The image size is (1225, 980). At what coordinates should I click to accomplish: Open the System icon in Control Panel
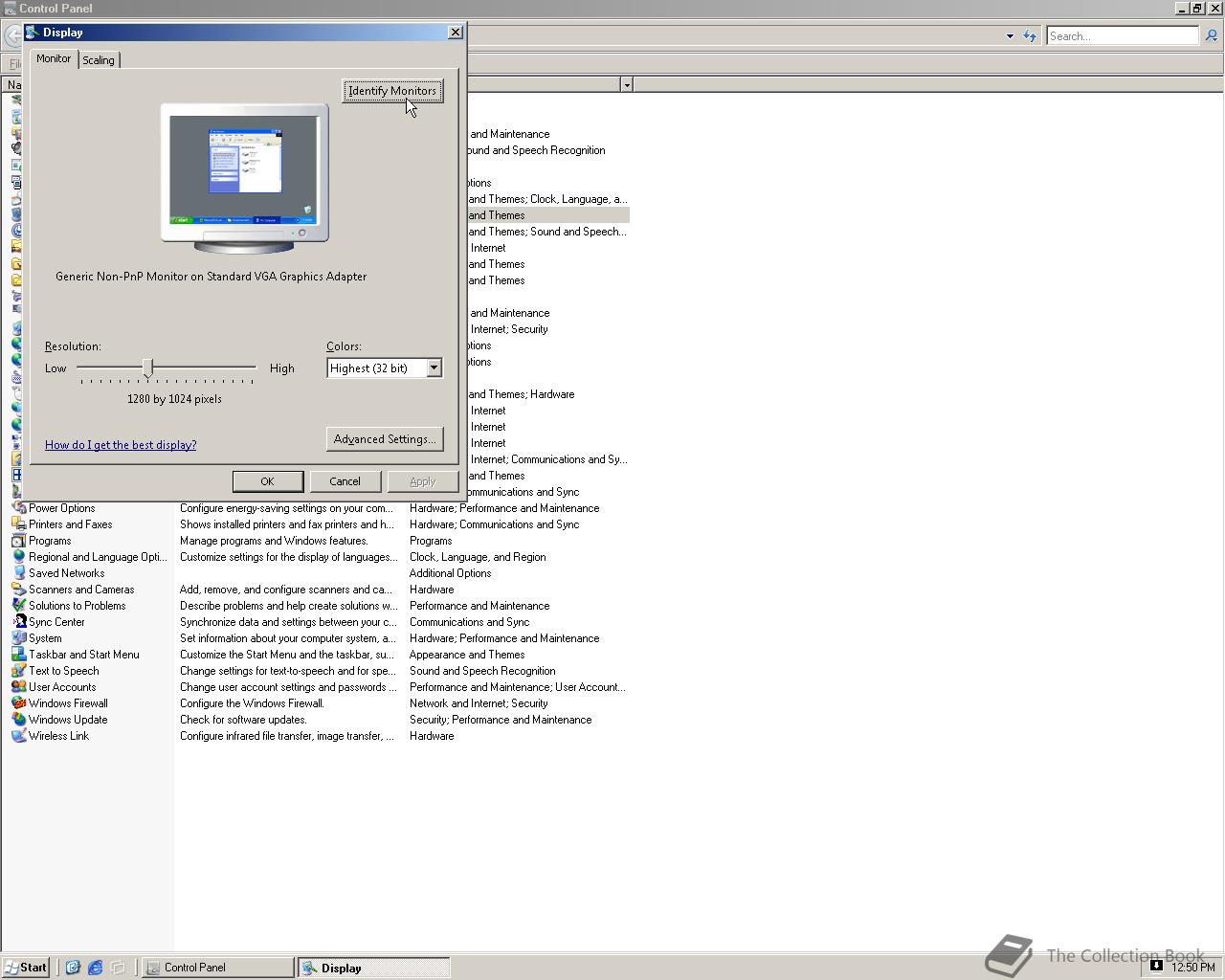pos(18,638)
